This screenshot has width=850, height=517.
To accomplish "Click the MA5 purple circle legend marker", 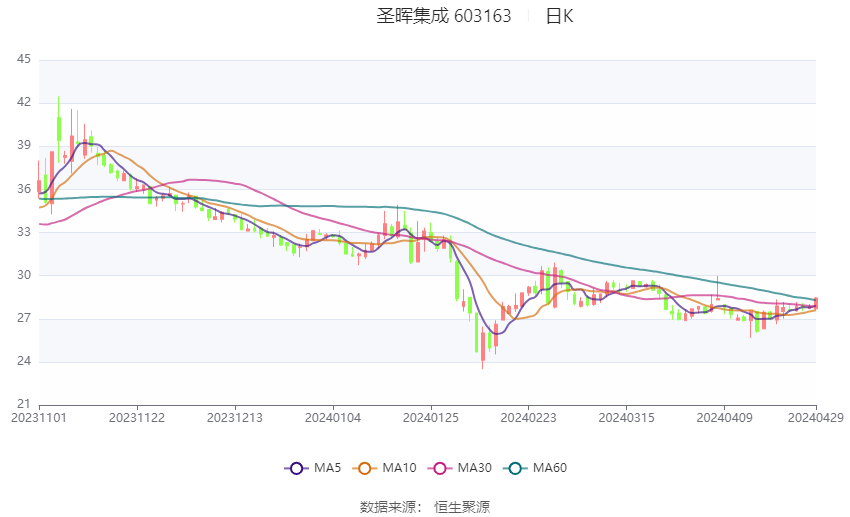I will (295, 468).
